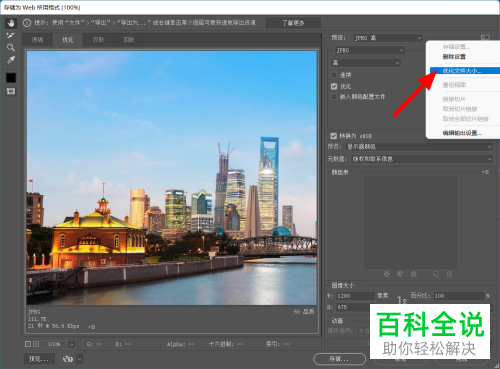Image resolution: width=500 pixels, height=369 pixels.
Task: Click map selected colors to transparent icon
Action: 386,274
